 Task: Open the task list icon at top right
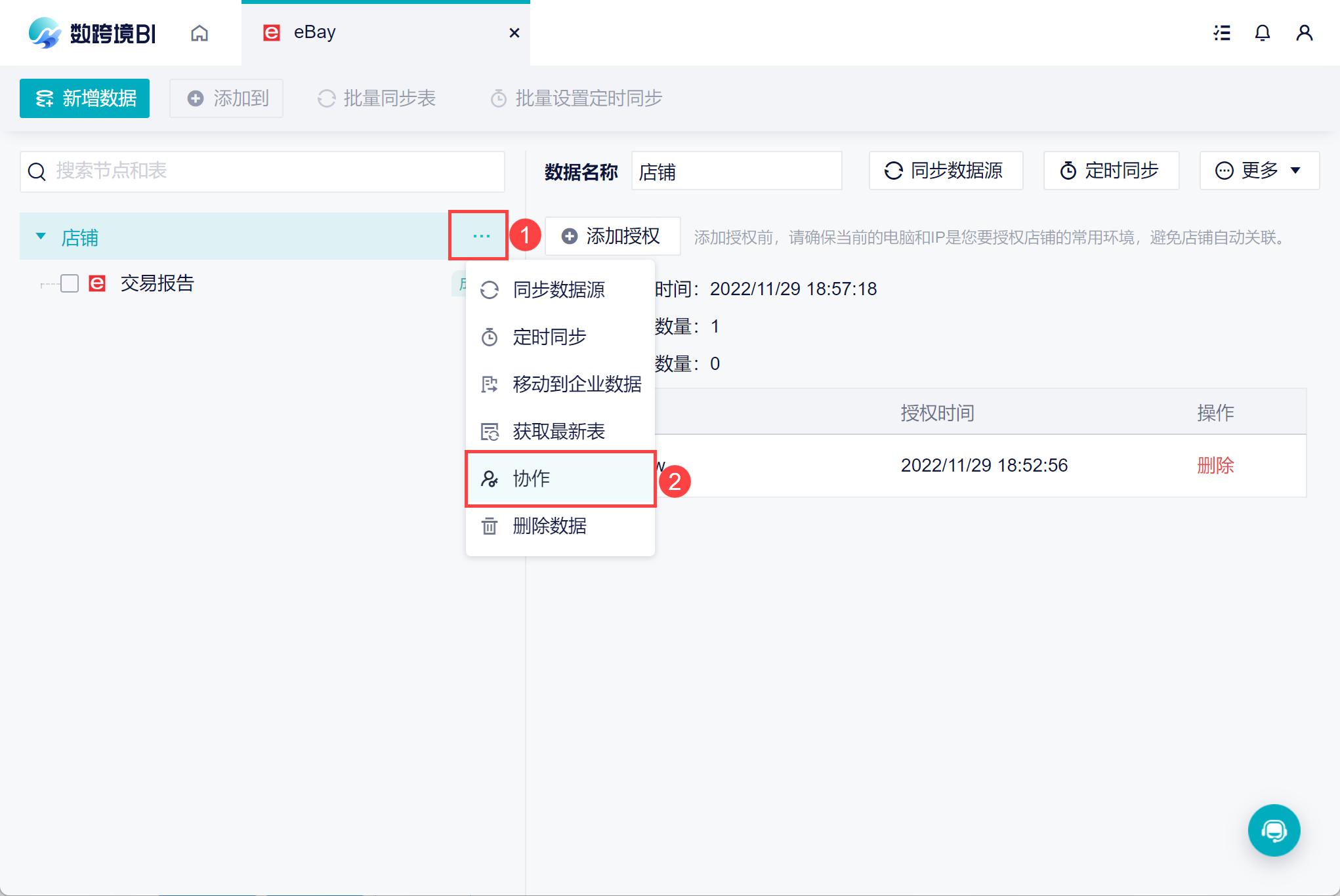(1222, 33)
